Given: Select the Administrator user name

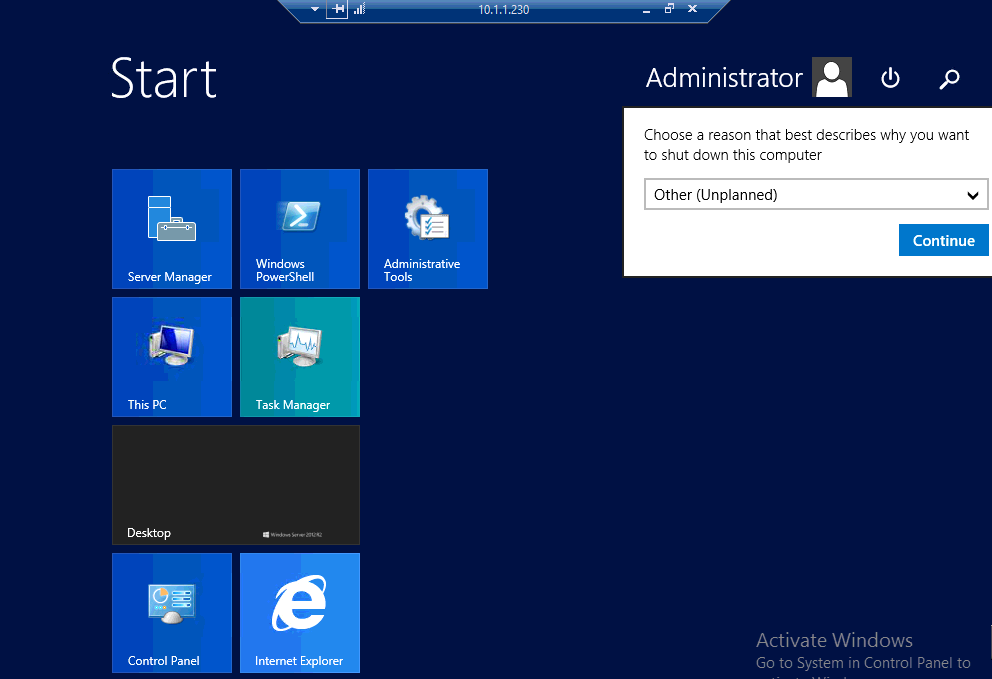Looking at the screenshot, I should point(724,78).
